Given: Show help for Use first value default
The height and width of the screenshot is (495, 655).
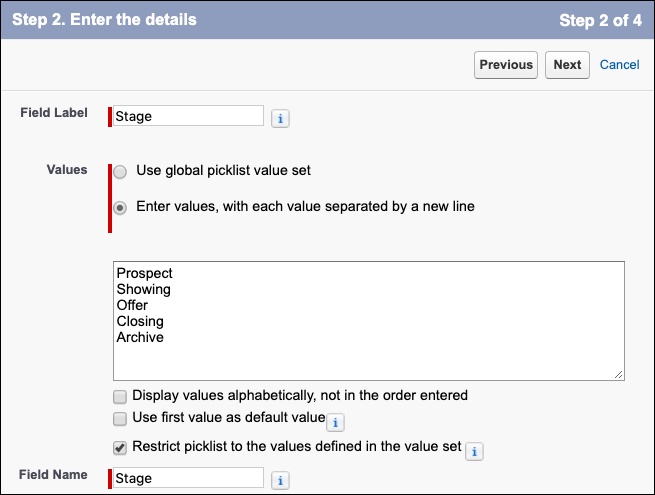Looking at the screenshot, I should 335,423.
